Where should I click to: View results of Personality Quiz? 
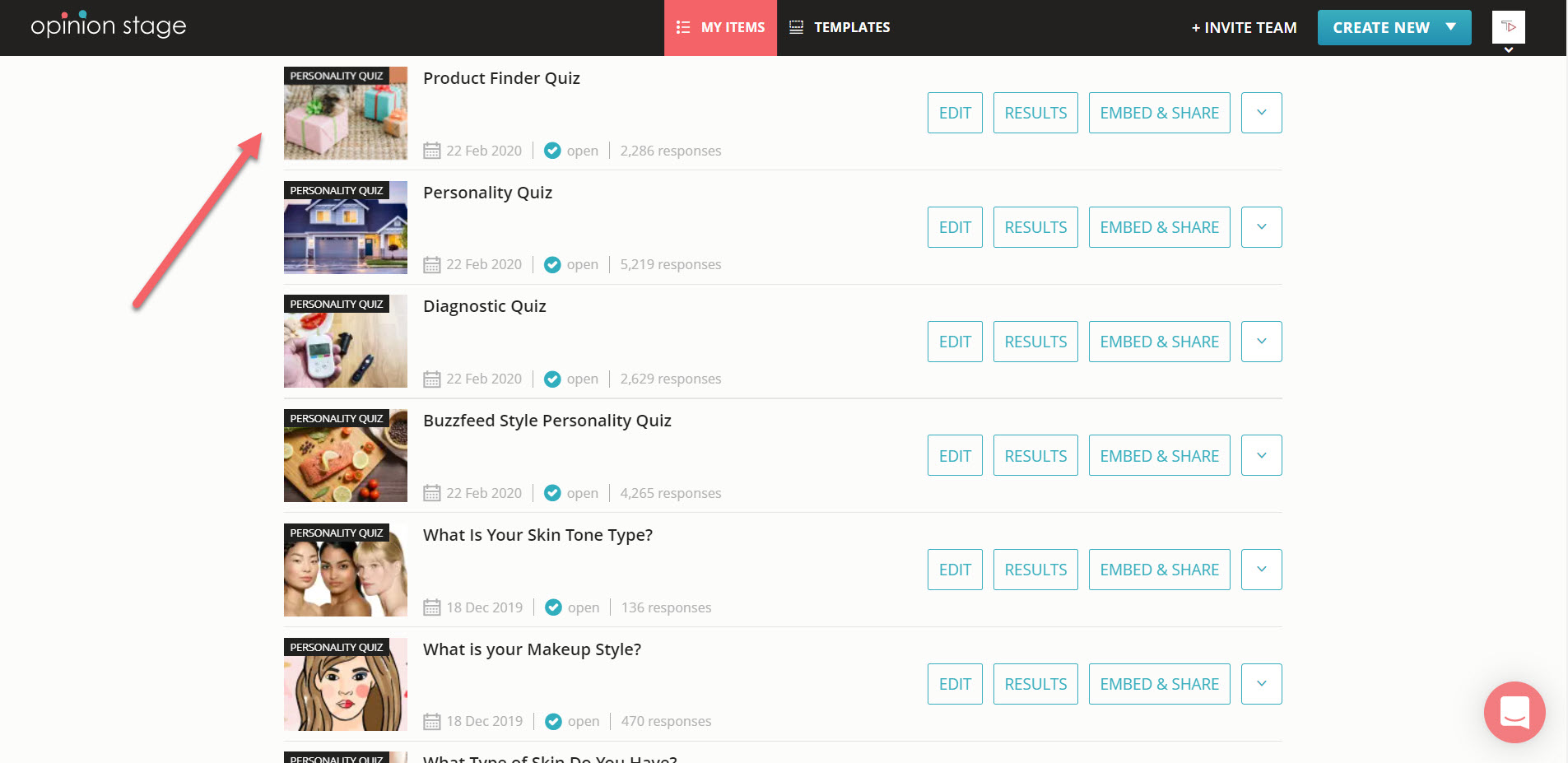(1035, 227)
